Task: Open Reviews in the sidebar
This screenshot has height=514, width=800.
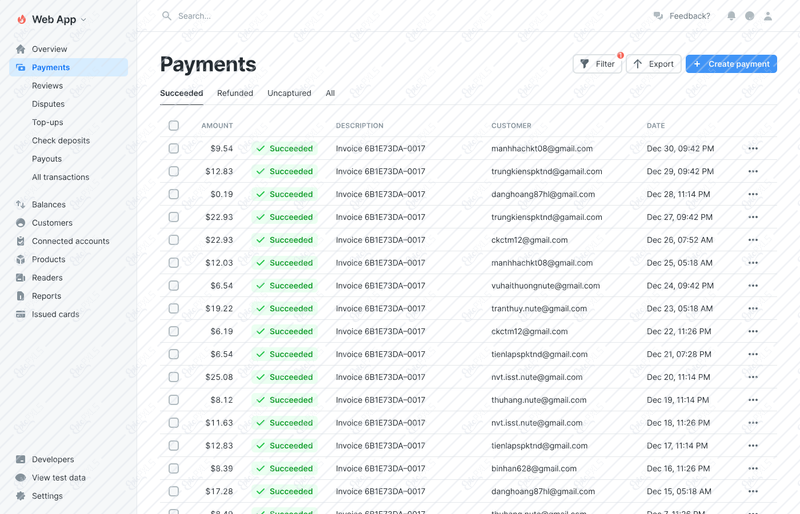Action: (x=47, y=86)
